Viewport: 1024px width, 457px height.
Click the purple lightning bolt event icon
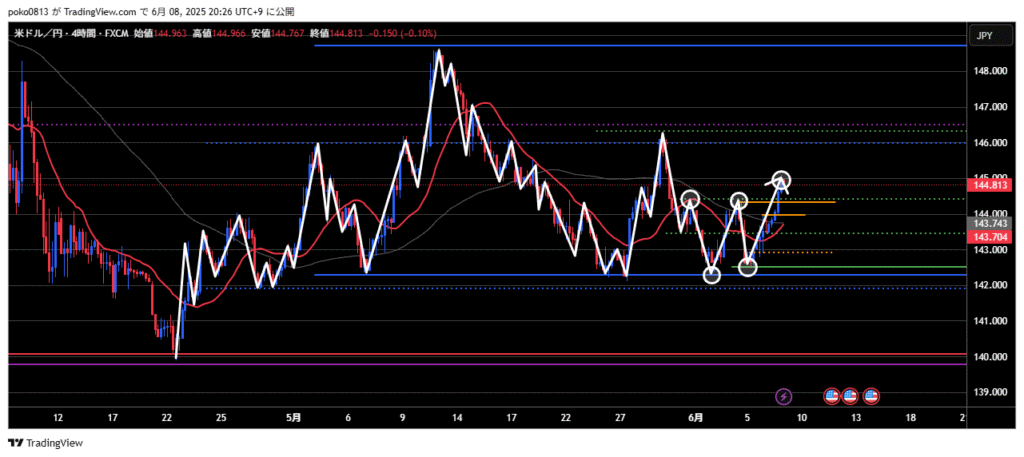[784, 397]
